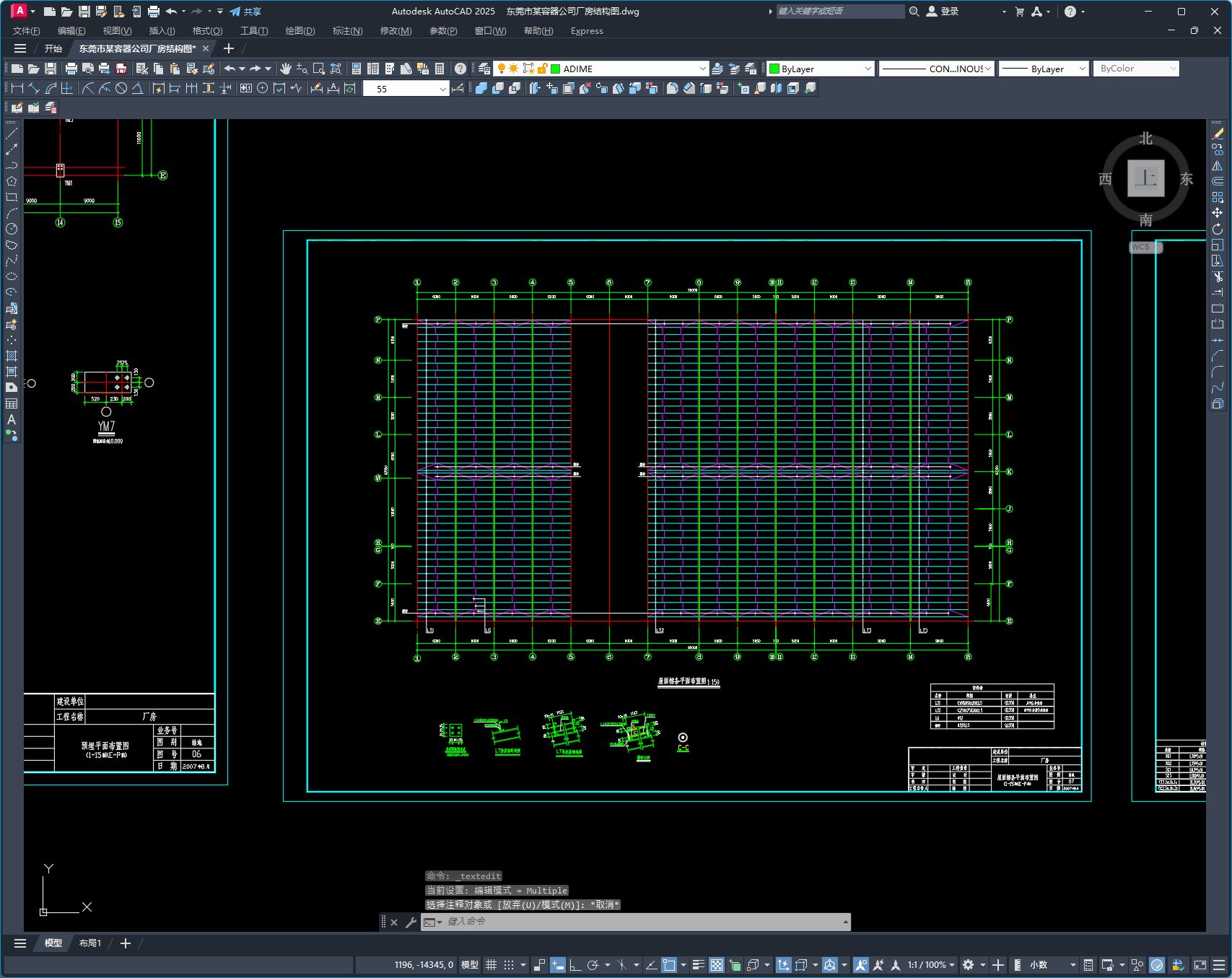
Task: Click the search magnifier icon in title bar
Action: (x=914, y=12)
